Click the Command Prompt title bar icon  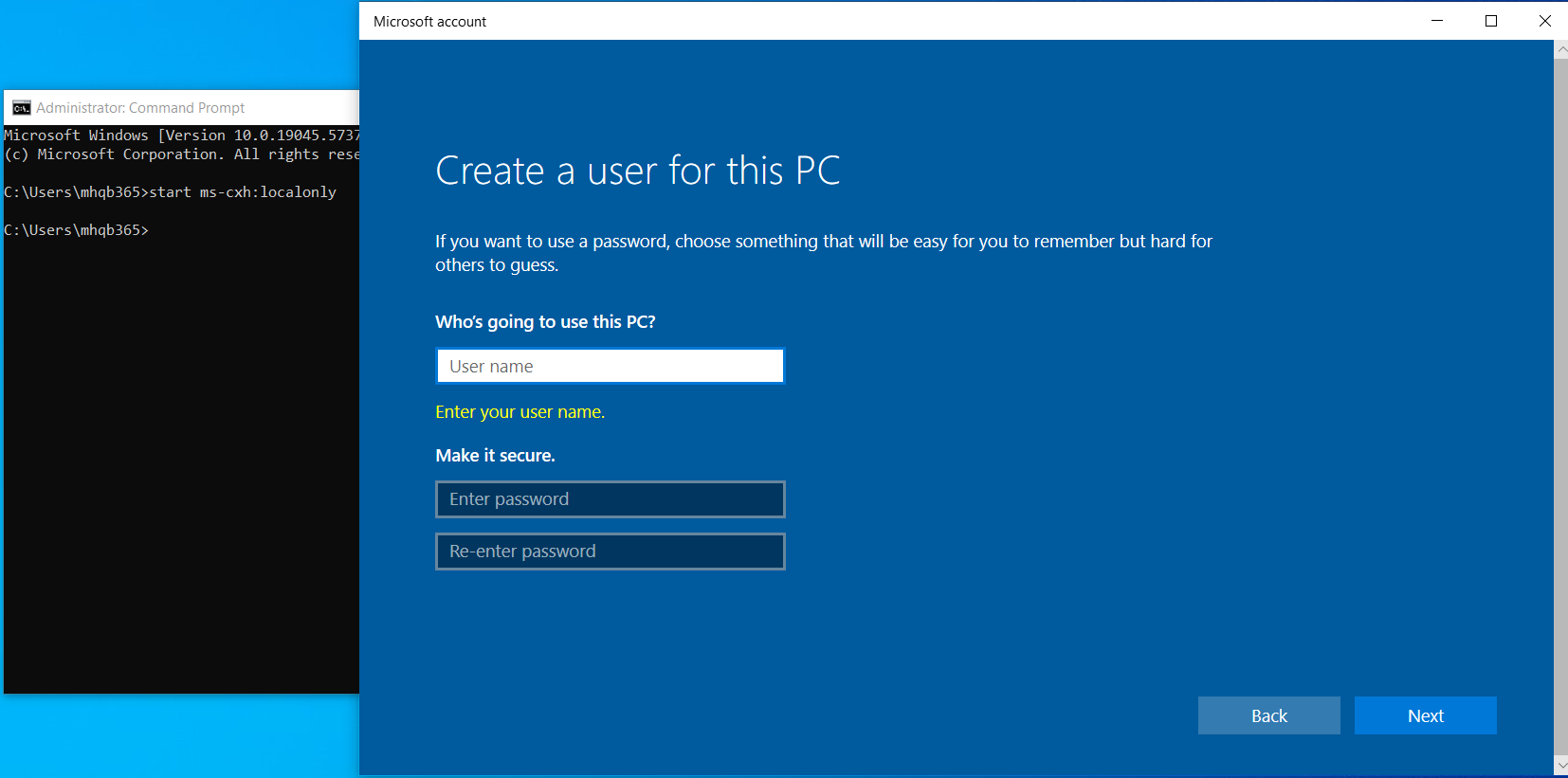click(x=22, y=108)
